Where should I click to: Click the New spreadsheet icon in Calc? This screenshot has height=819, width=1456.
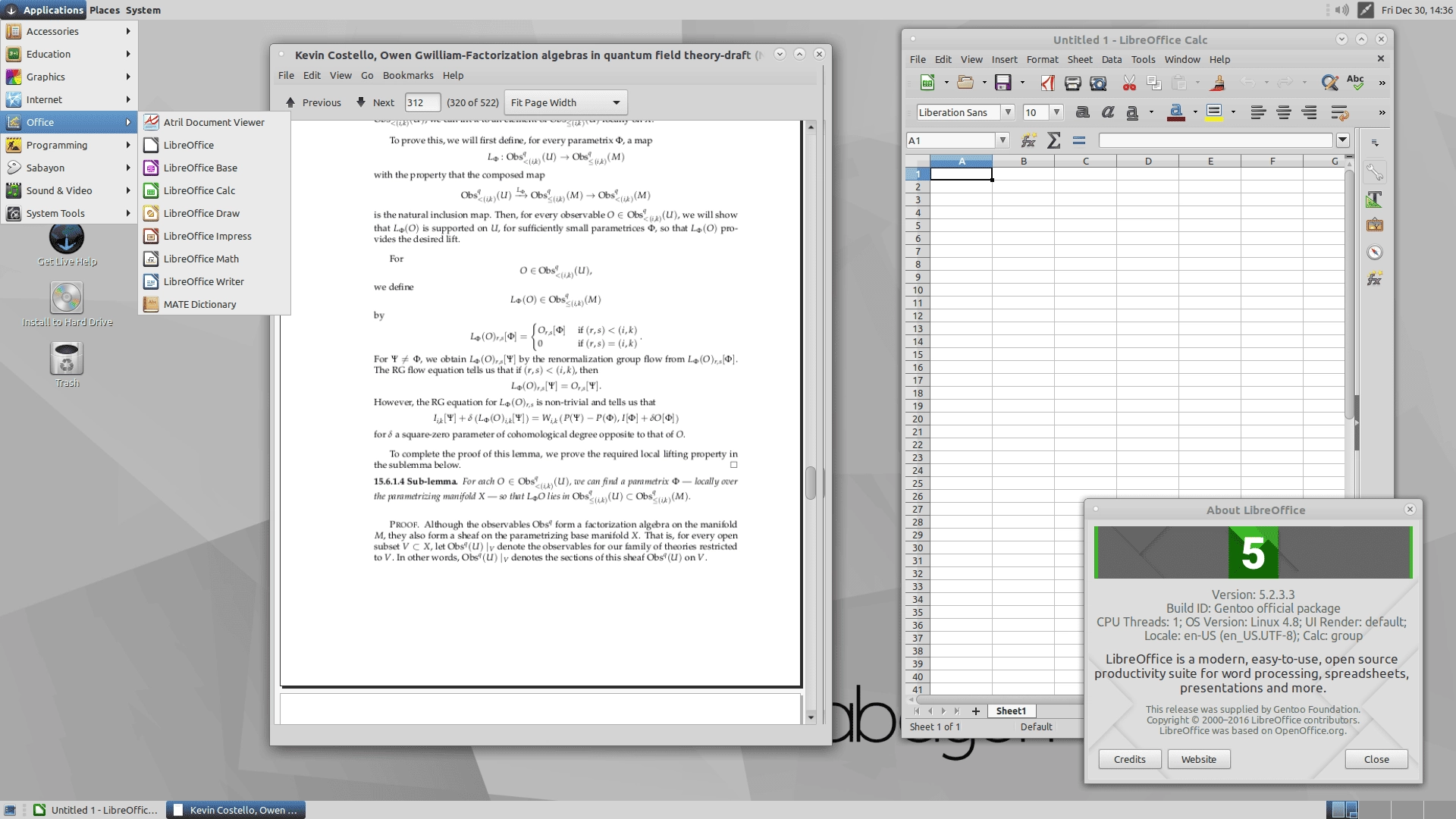(x=927, y=83)
